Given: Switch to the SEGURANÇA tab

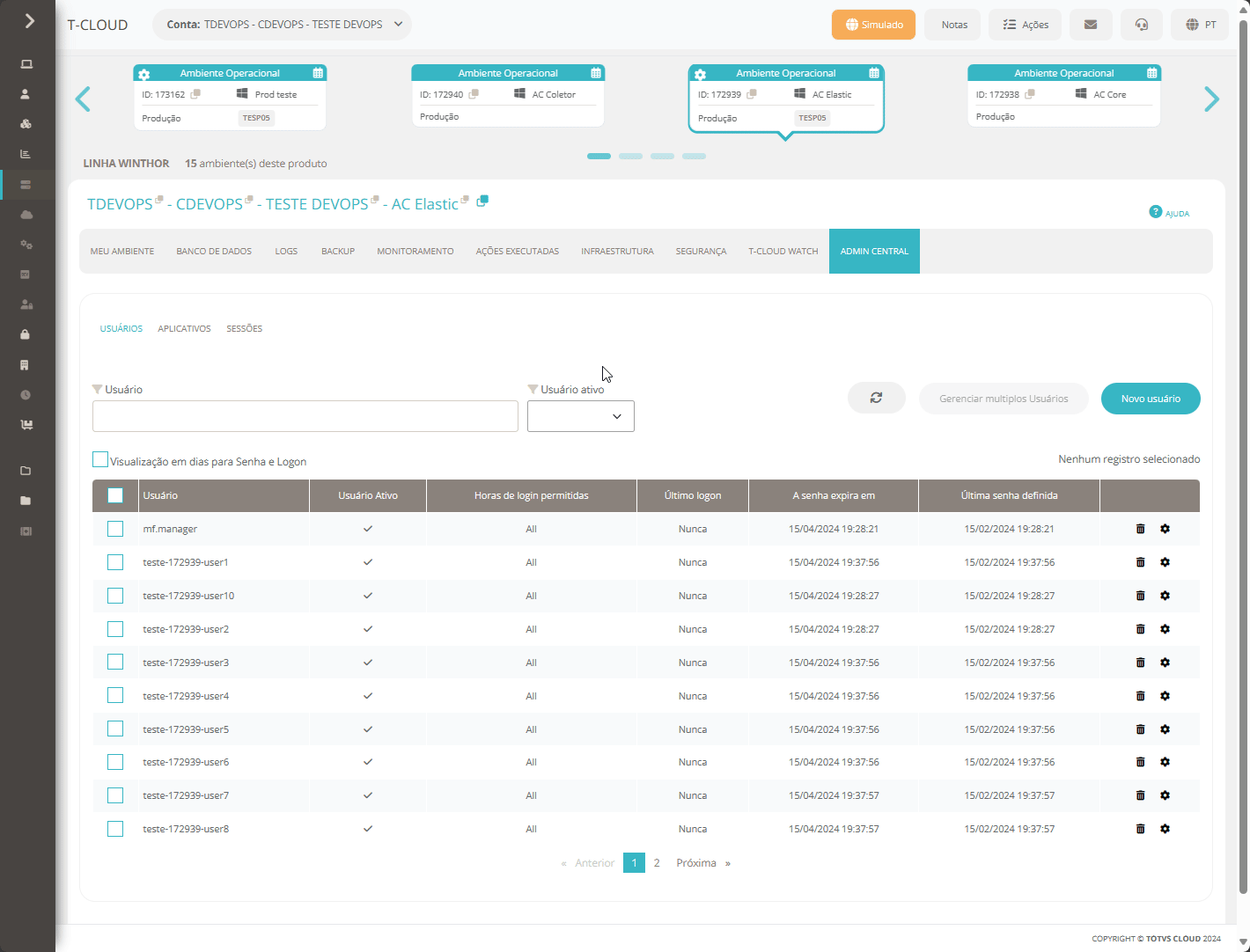Looking at the screenshot, I should [701, 252].
